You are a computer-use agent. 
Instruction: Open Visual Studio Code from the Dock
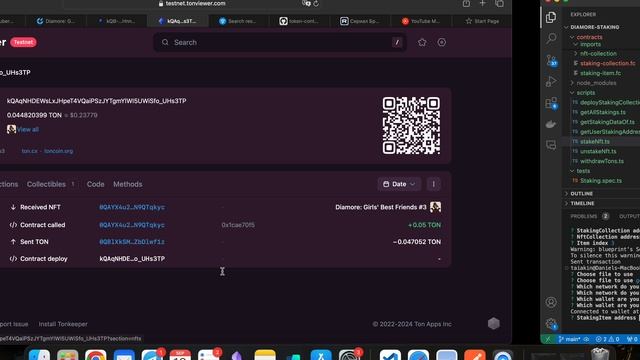coord(390,355)
